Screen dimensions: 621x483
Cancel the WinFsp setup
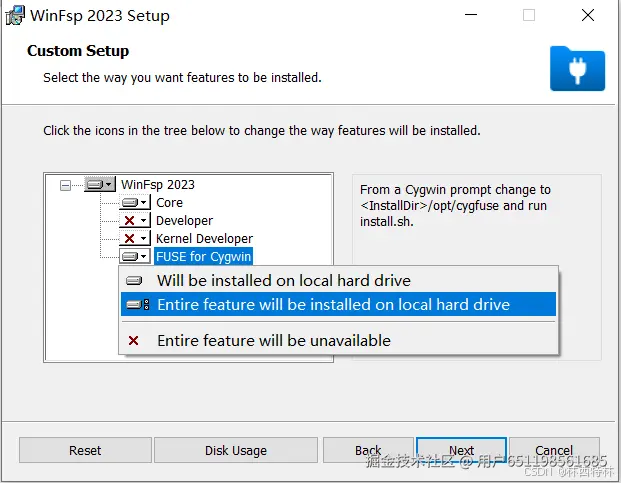point(554,450)
